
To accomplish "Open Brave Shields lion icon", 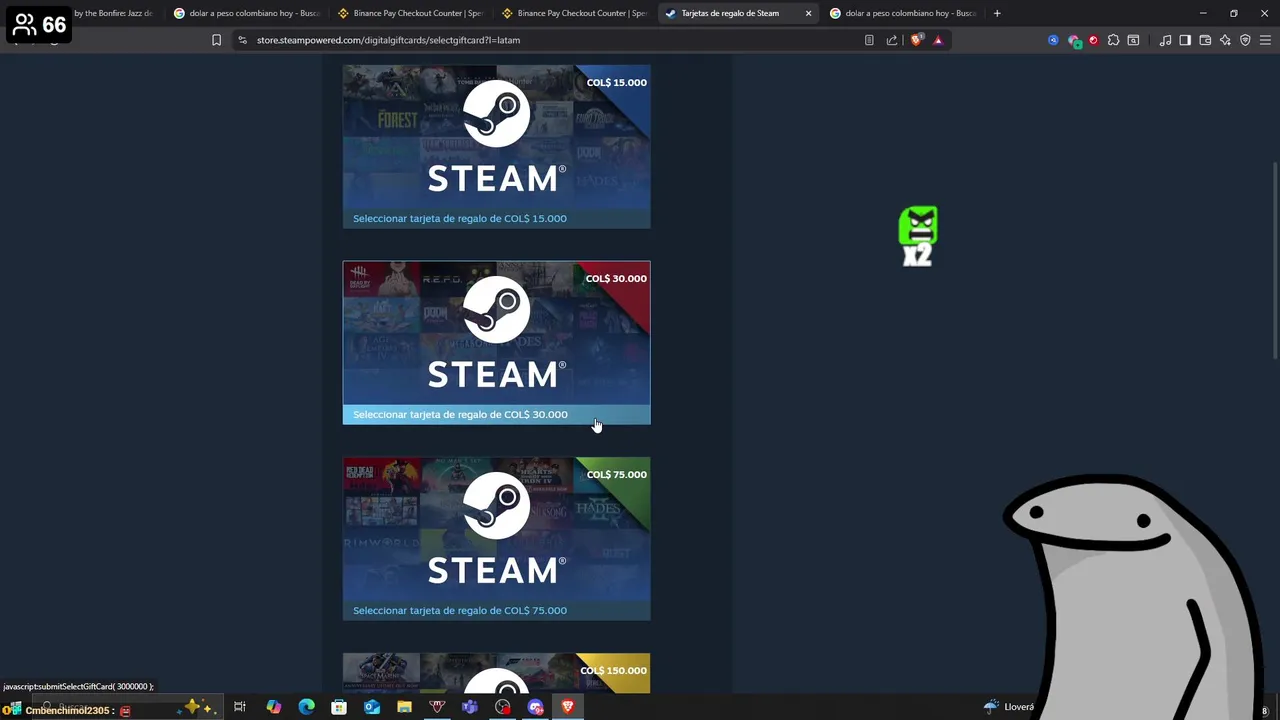I will point(916,40).
